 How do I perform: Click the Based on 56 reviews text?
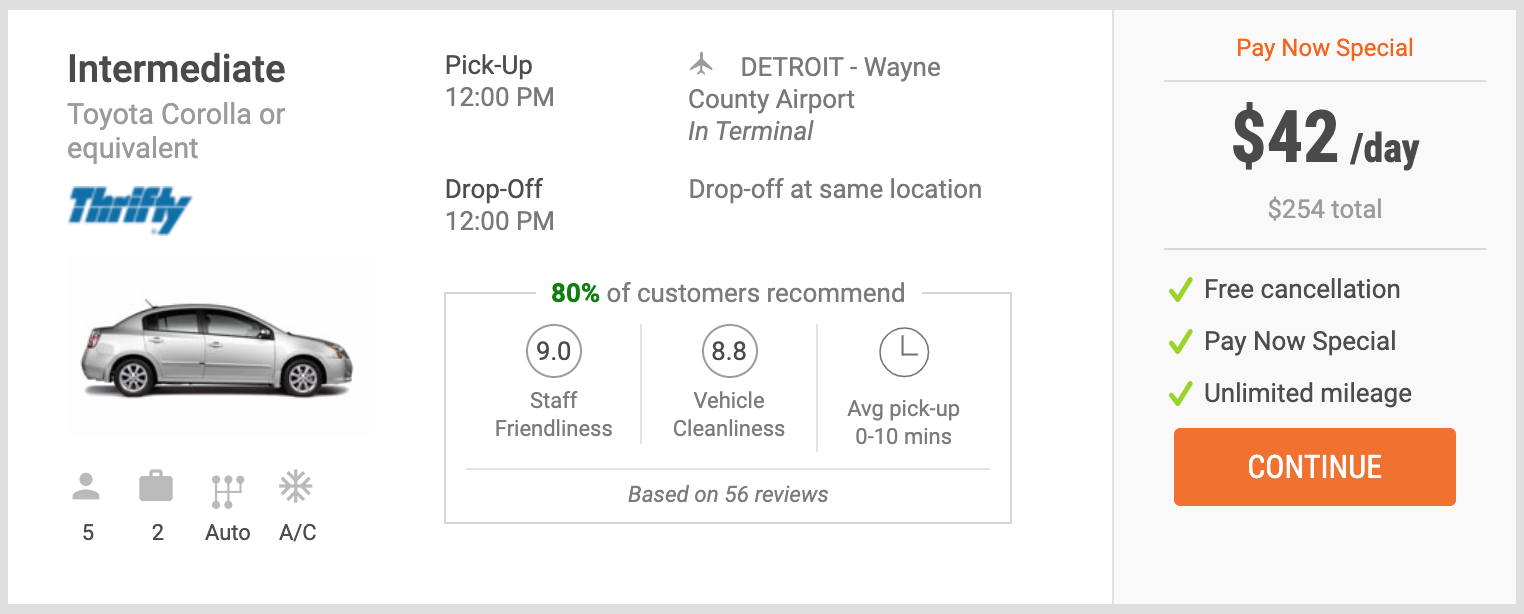tap(728, 494)
